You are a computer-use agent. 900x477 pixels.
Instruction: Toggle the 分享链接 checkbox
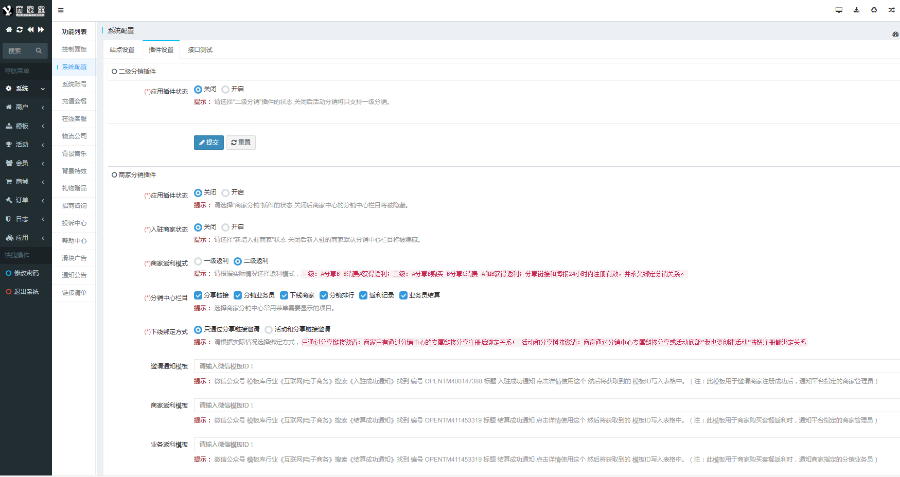coord(198,295)
